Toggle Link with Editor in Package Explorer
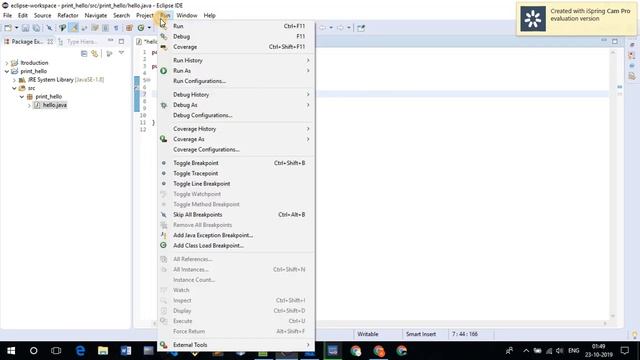Image resolution: width=640 pixels, height=360 pixels. coord(95,53)
